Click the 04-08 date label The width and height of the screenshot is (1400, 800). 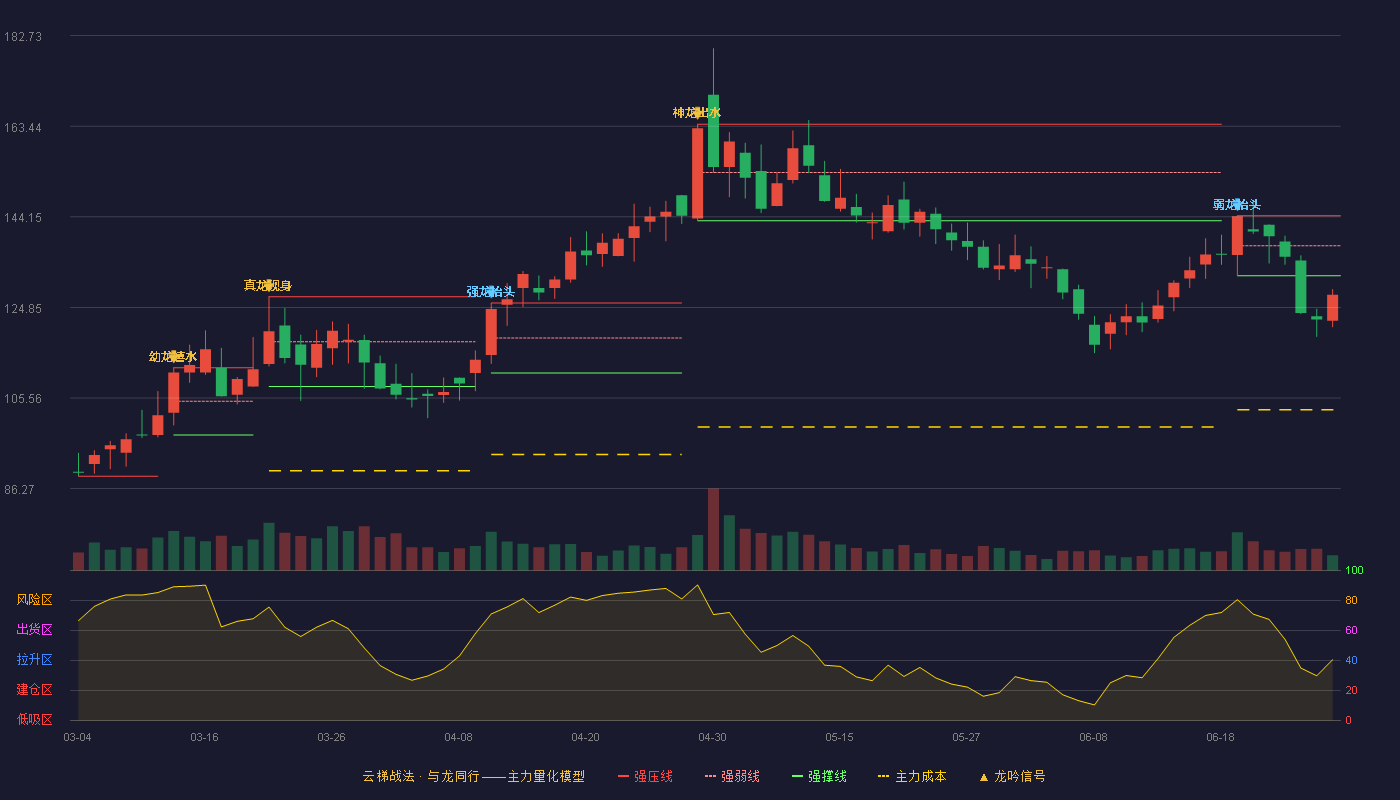pyautogui.click(x=458, y=737)
